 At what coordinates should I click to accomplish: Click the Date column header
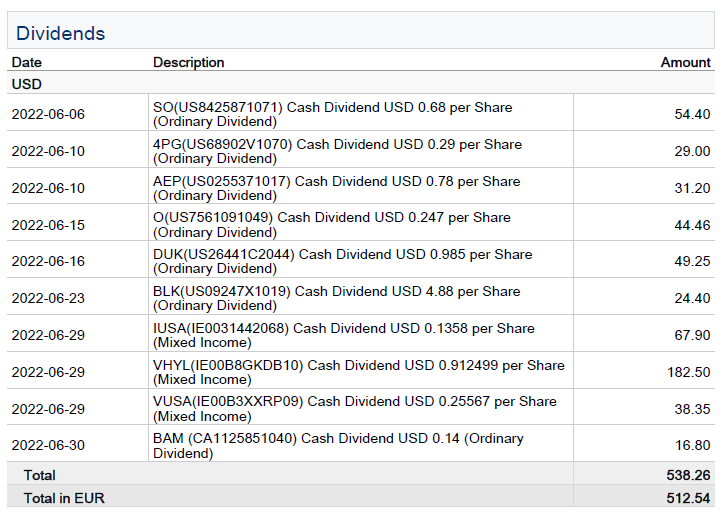click(27, 62)
